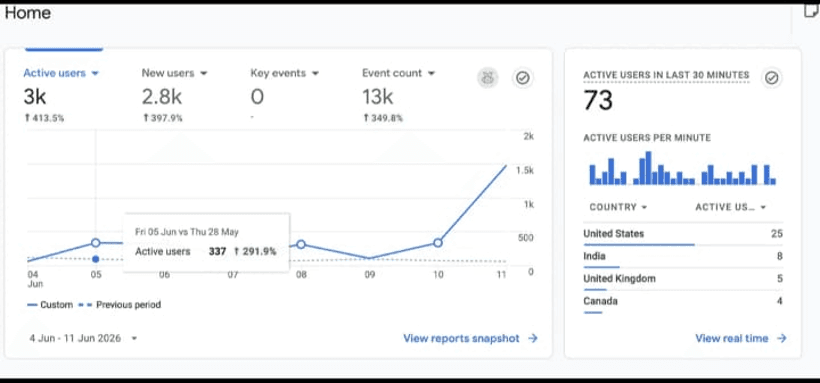
Task: Click the 413.5% change under Active users
Action: coord(44,118)
